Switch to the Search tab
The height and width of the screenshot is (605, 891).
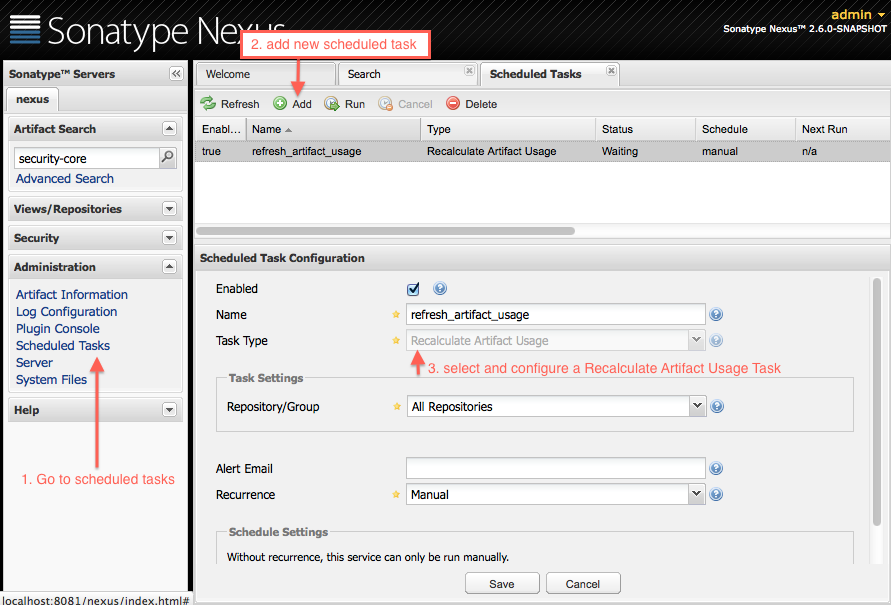point(407,74)
